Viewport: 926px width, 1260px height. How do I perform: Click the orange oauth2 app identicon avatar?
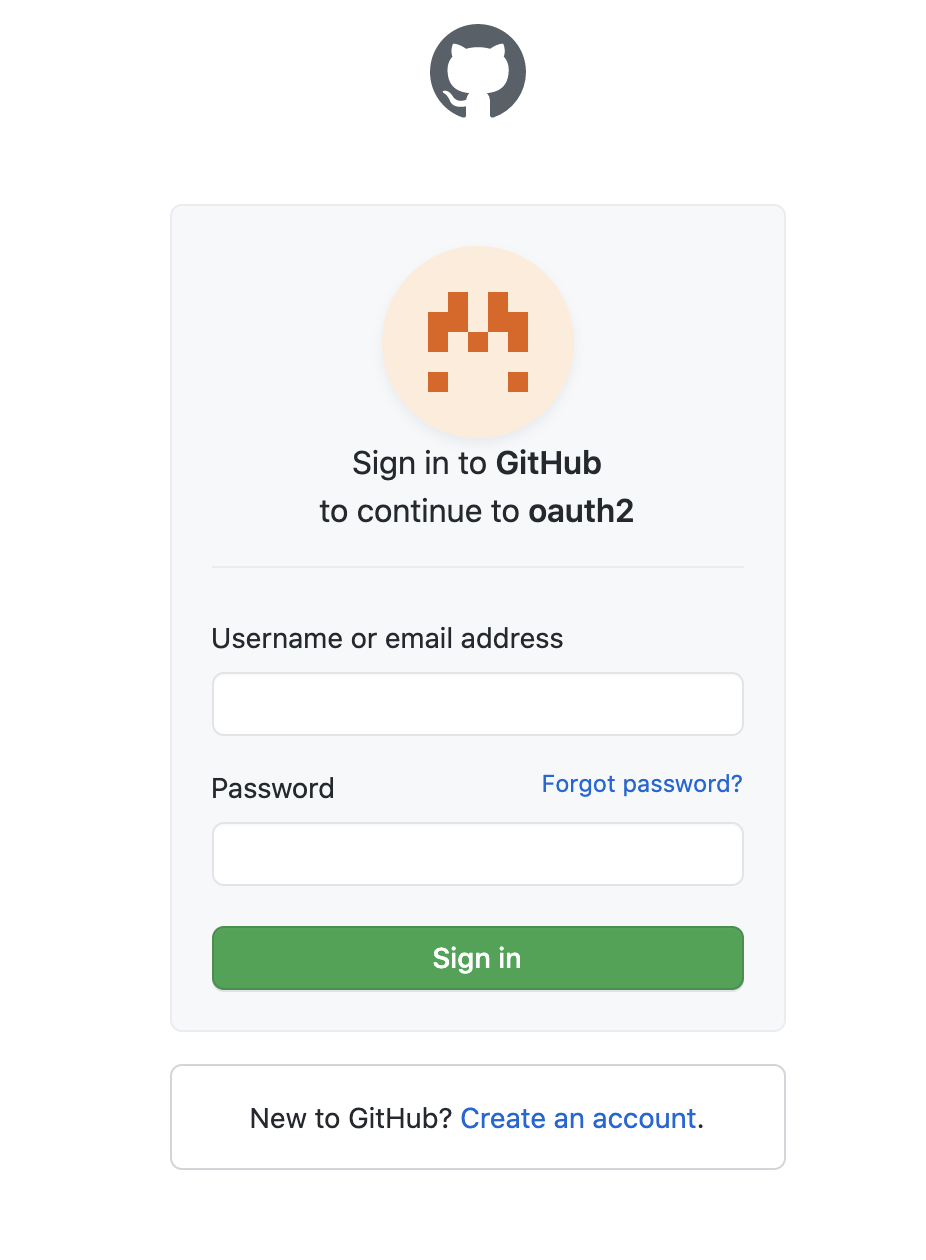pos(478,341)
